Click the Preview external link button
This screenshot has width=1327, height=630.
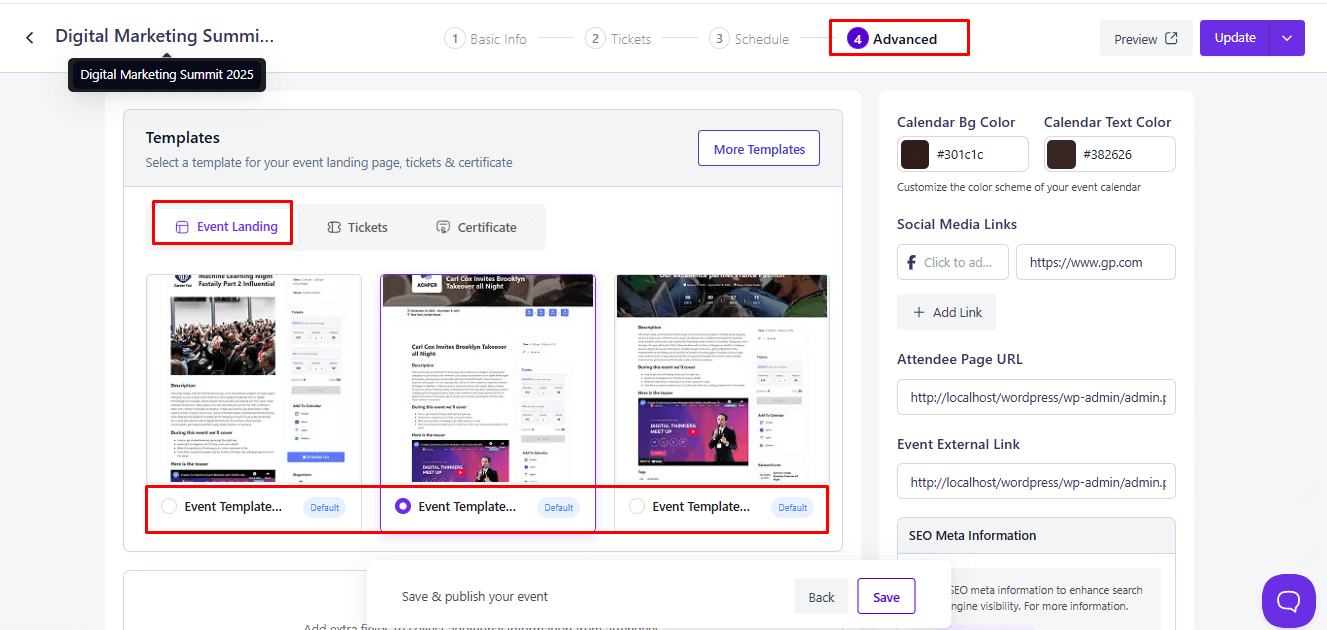pyautogui.click(x=1146, y=39)
